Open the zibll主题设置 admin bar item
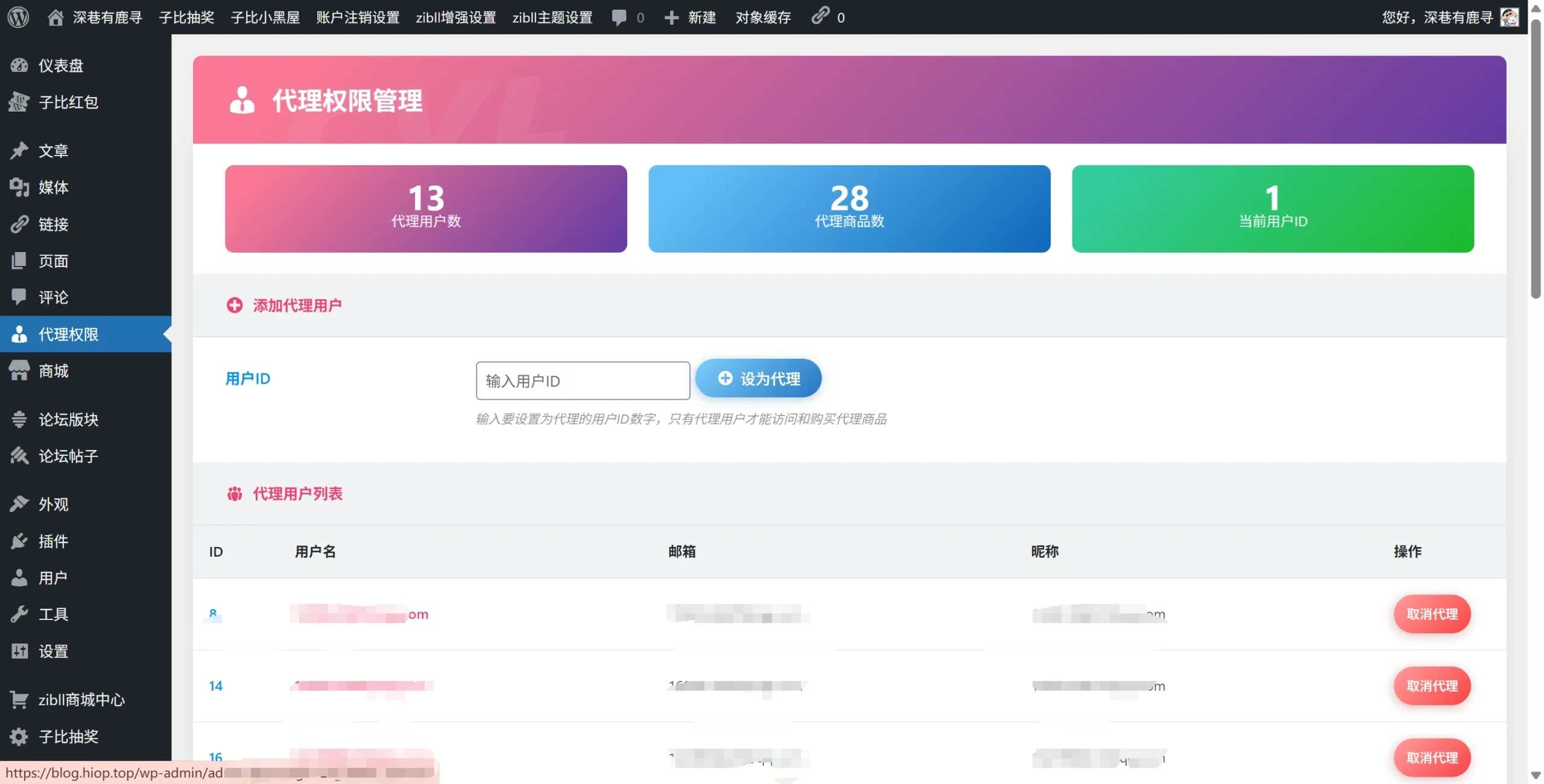Screen dimensions: 1544x784 tap(552, 17)
